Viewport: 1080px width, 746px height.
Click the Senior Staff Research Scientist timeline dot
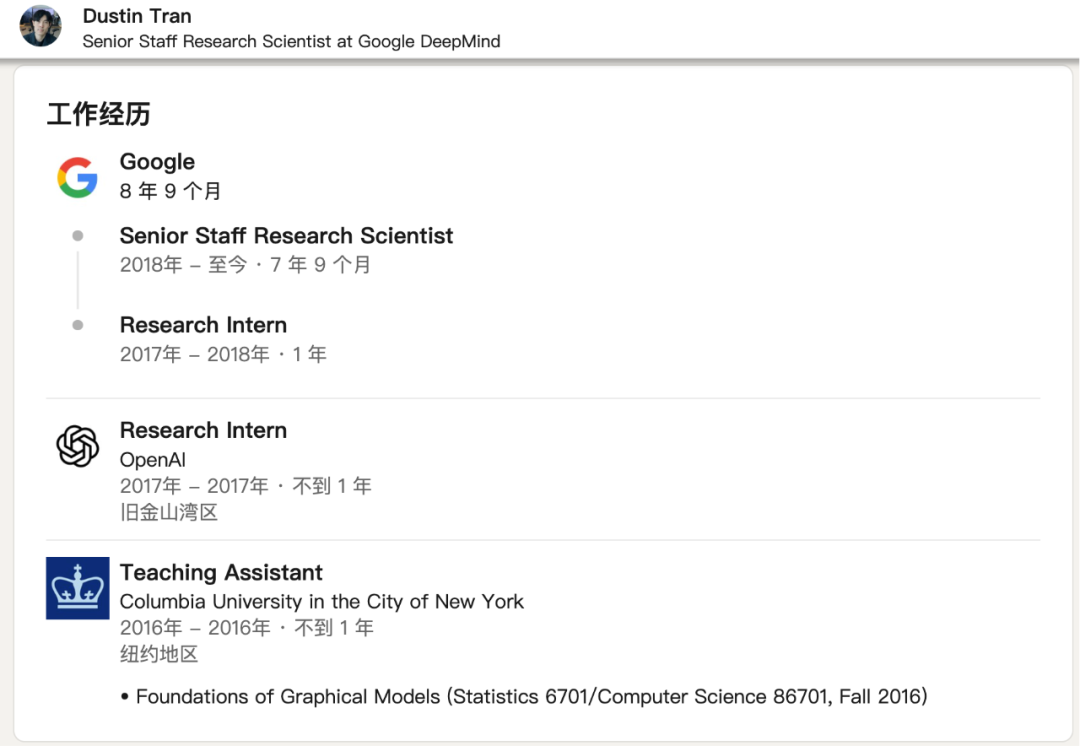coord(78,236)
